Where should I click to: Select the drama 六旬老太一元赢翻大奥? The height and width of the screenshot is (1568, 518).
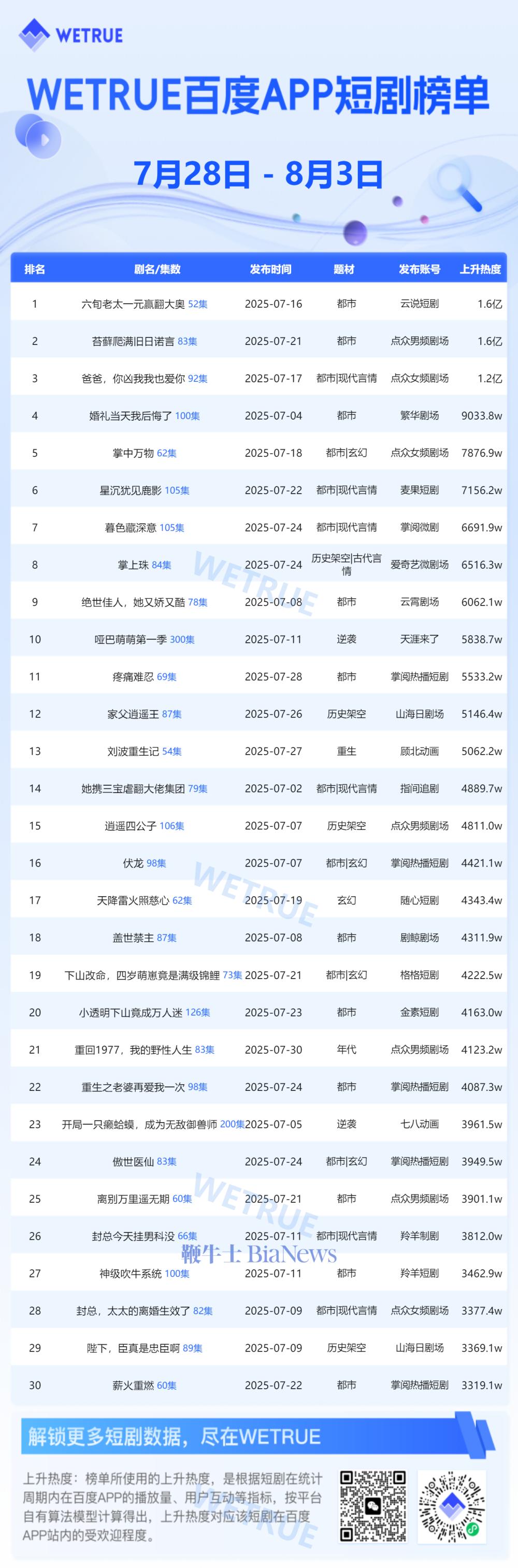[x=133, y=304]
